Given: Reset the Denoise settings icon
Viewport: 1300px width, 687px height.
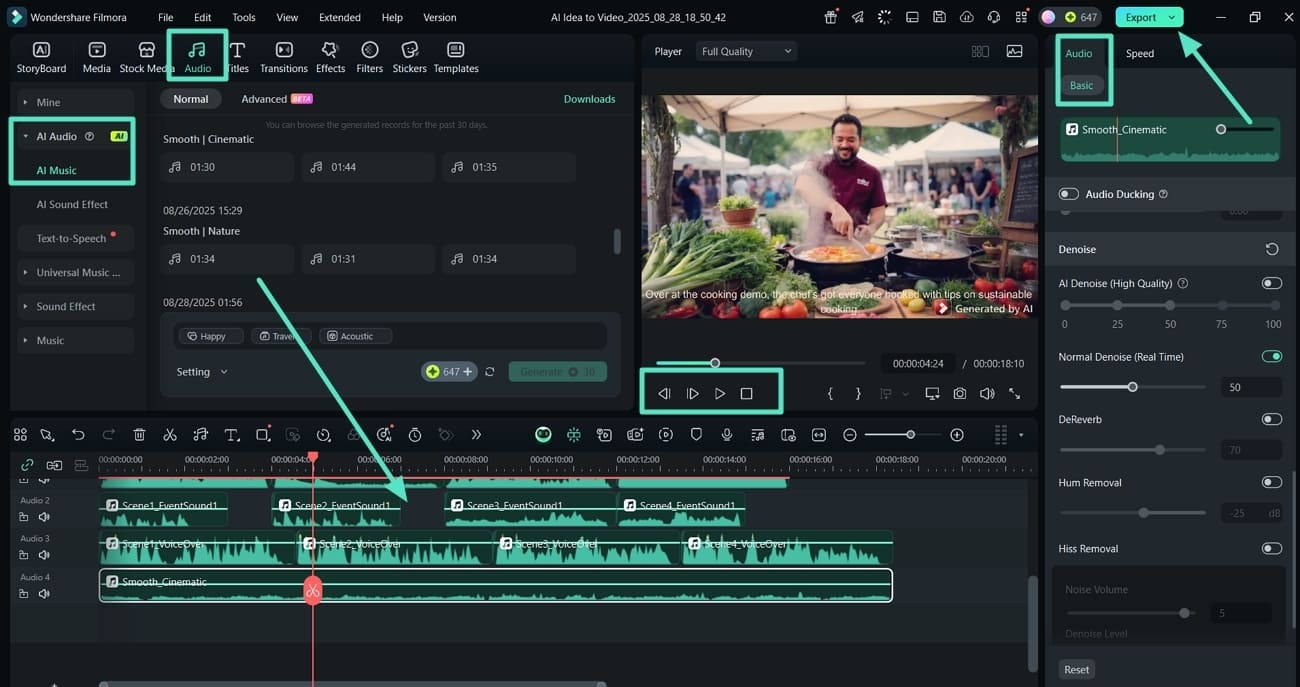Looking at the screenshot, I should pyautogui.click(x=1272, y=249).
